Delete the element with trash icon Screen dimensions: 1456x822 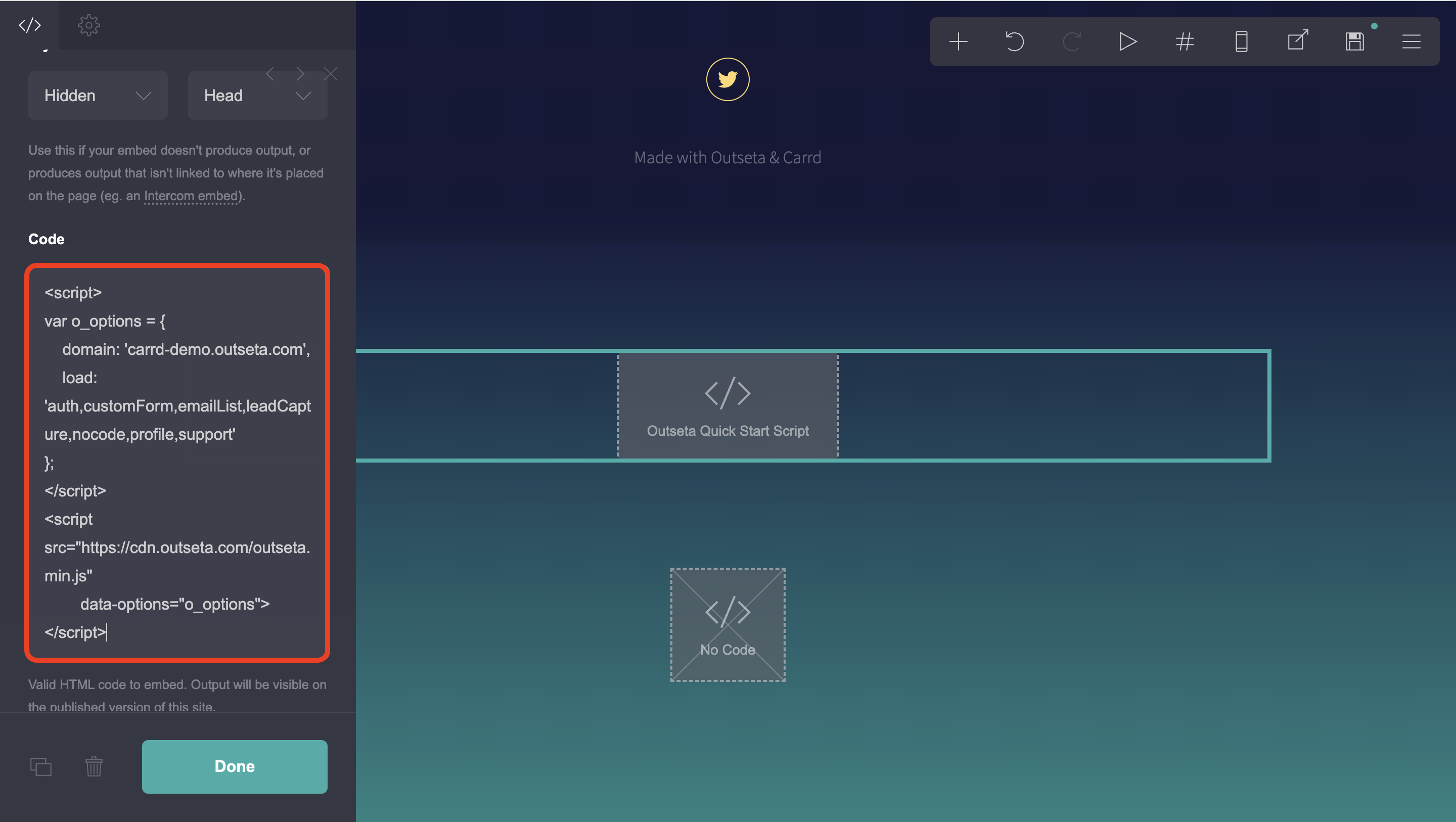(94, 766)
